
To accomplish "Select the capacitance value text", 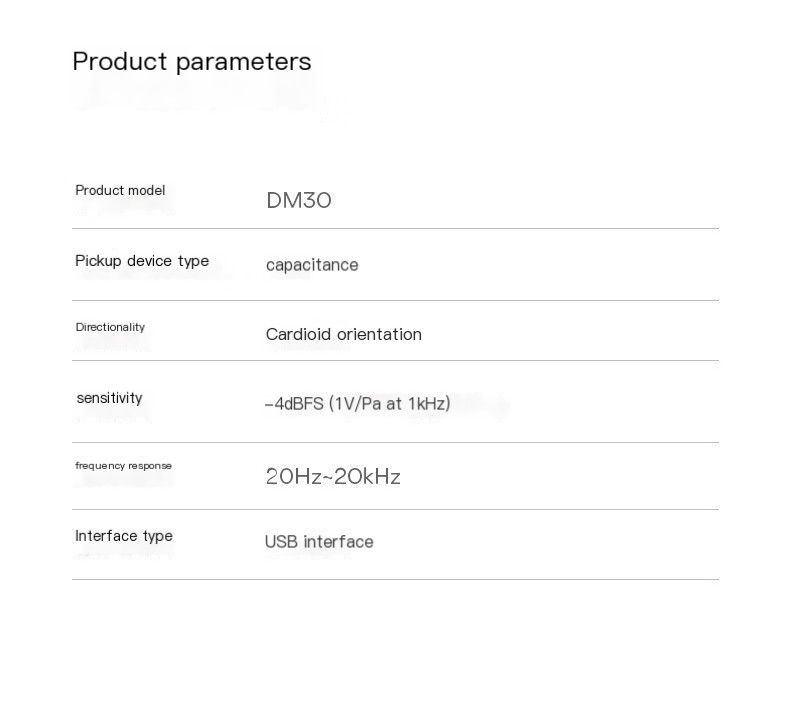I will [312, 265].
